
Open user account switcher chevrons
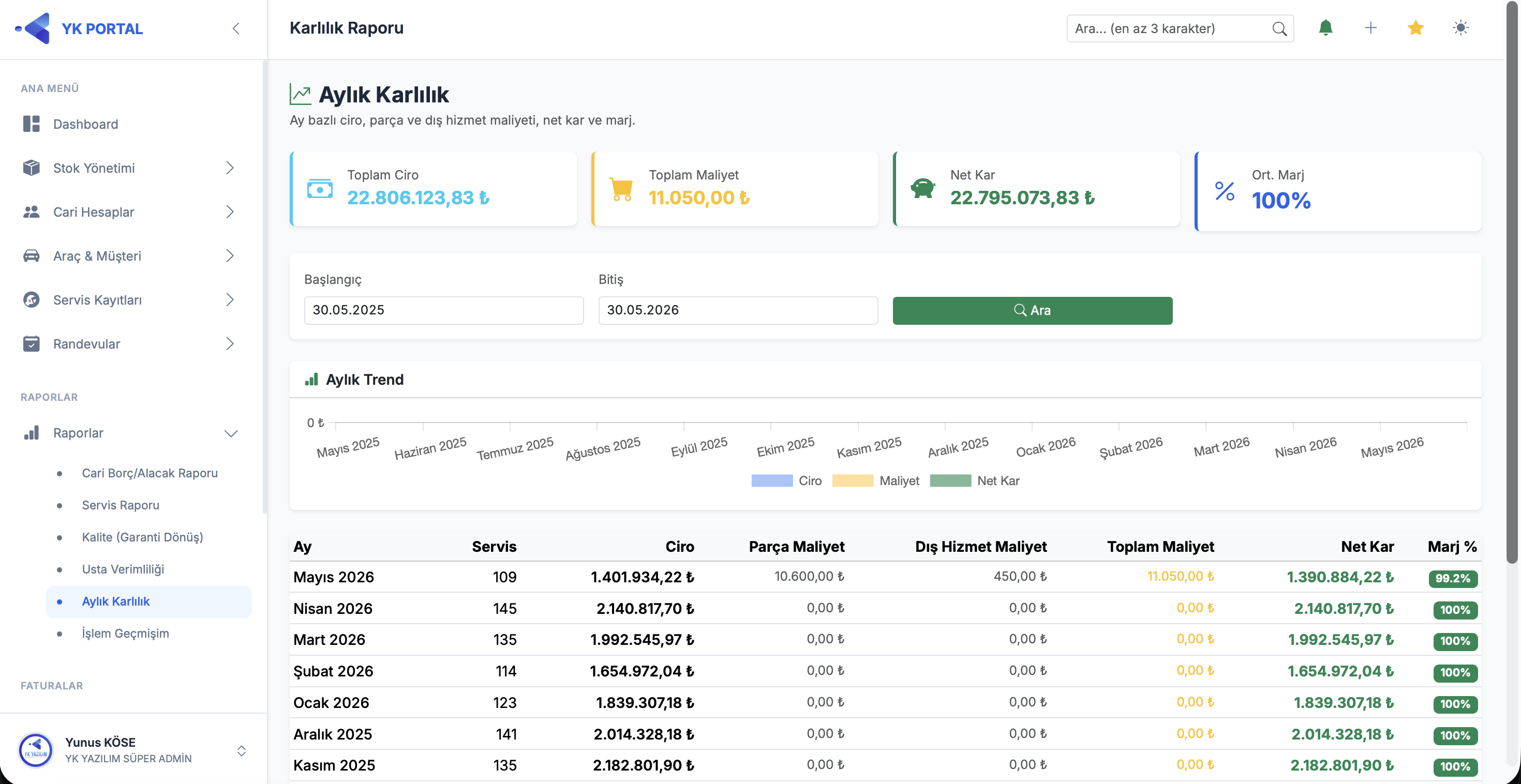point(241,750)
